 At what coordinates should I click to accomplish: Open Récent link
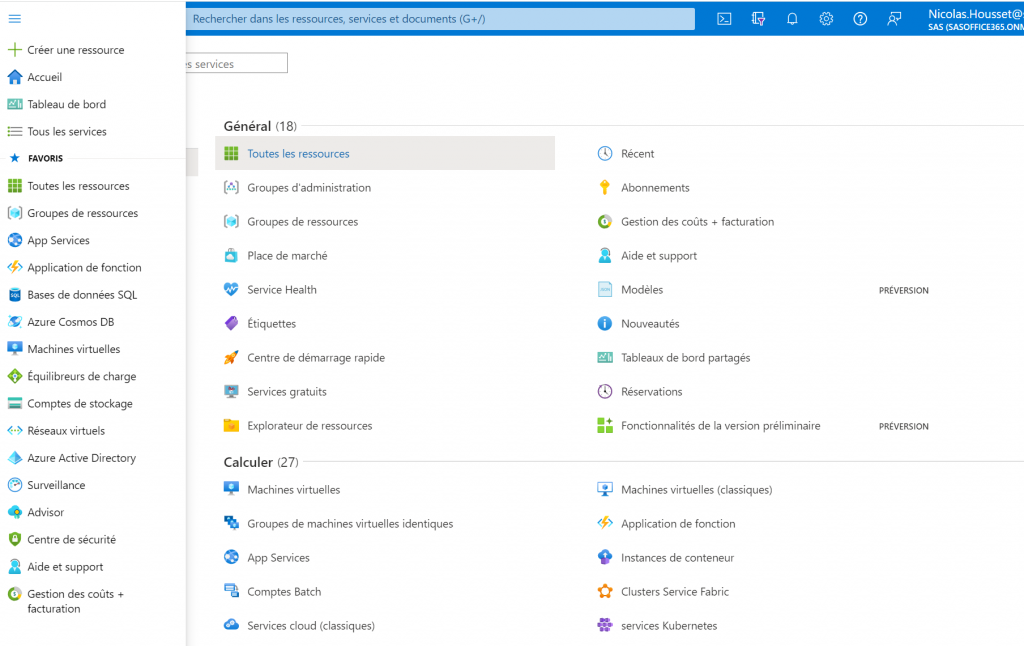pos(637,153)
